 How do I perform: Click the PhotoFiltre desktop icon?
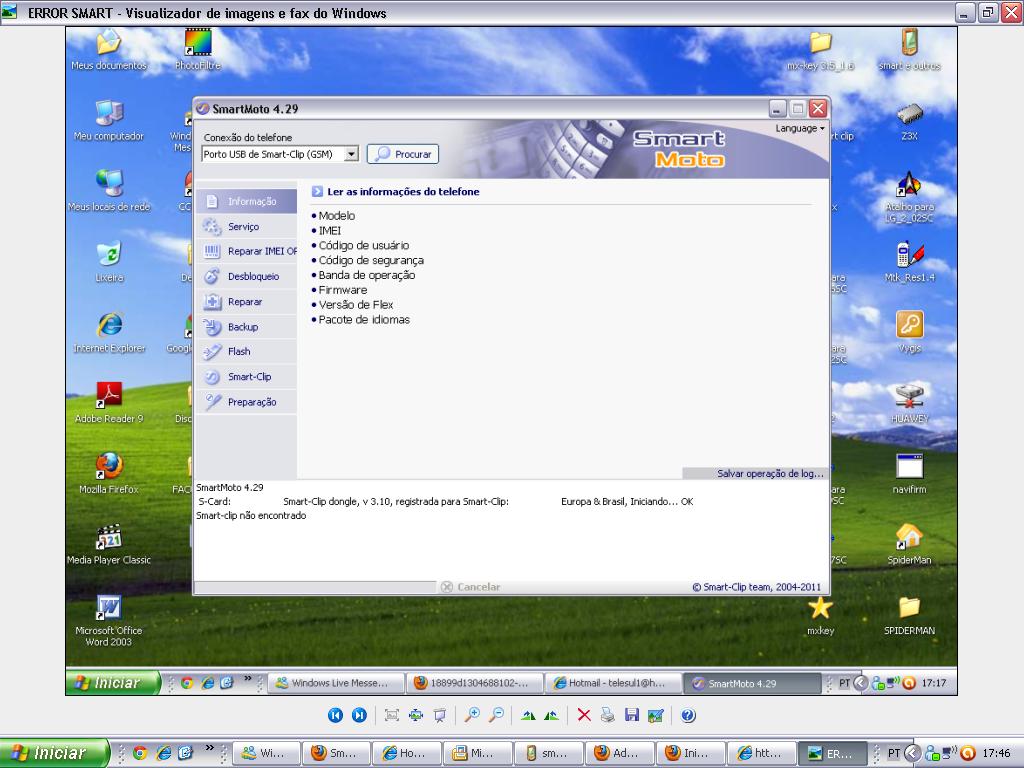[198, 50]
